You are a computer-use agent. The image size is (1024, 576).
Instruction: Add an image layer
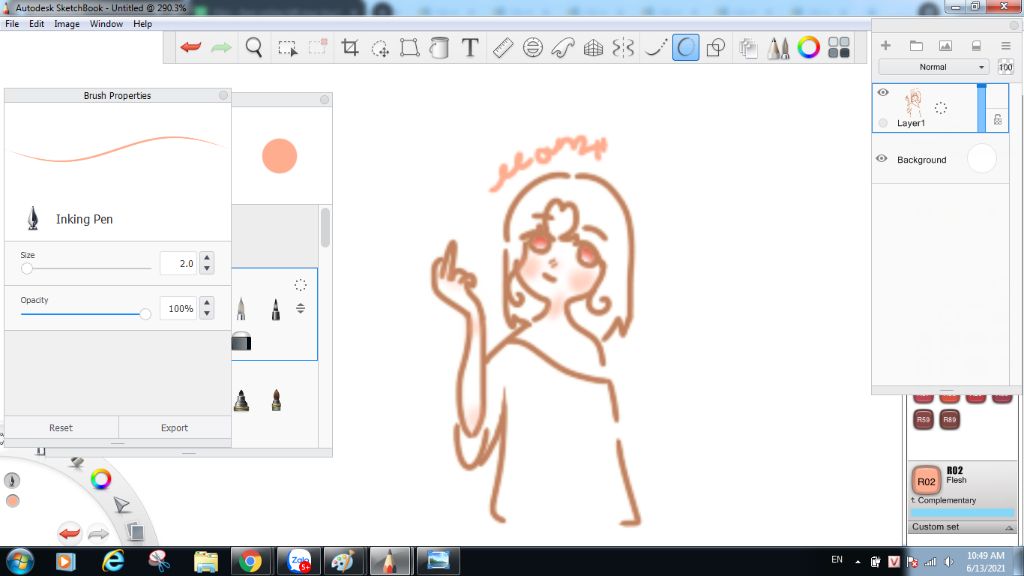coord(945,45)
